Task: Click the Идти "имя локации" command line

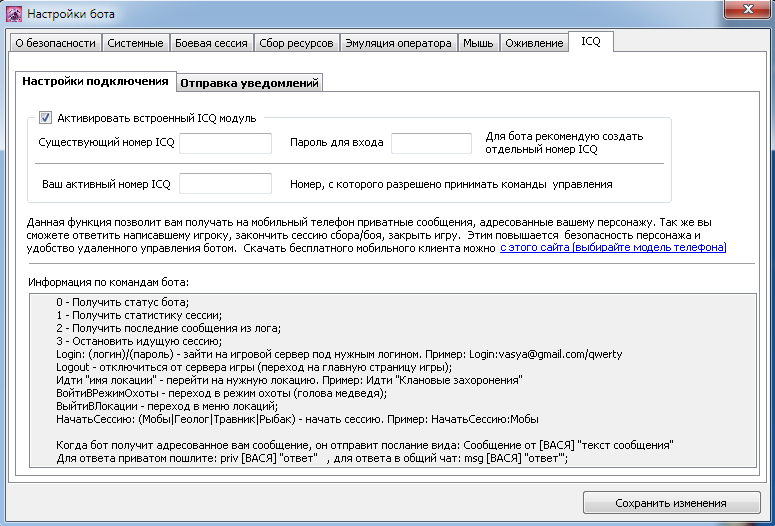Action: pyautogui.click(x=290, y=380)
